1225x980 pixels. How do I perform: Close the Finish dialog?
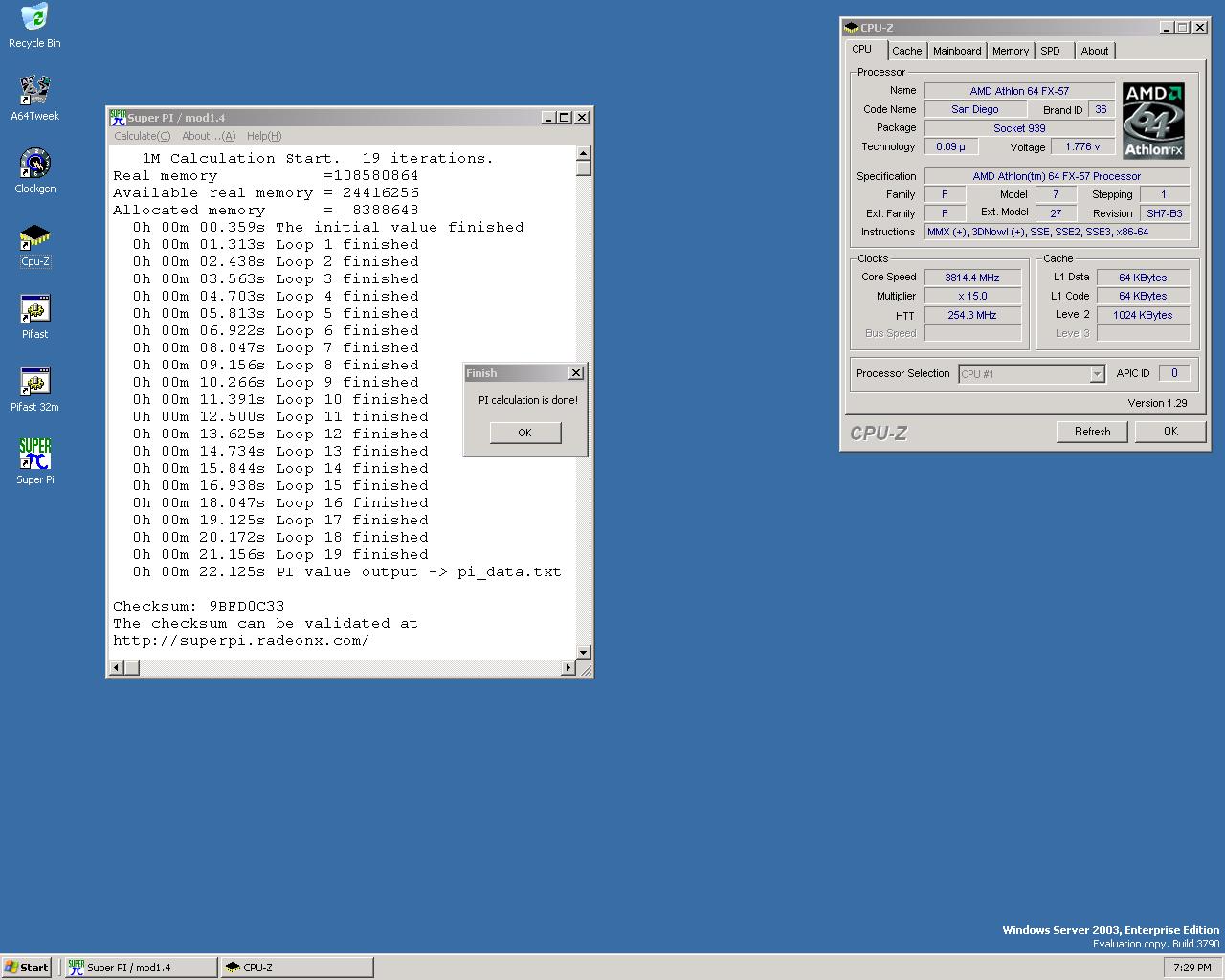click(x=575, y=373)
